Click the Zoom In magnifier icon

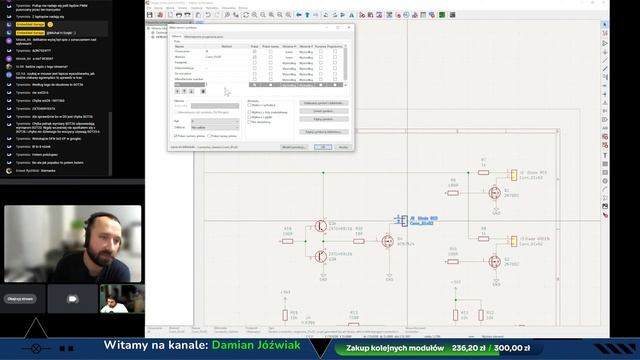(254, 15)
